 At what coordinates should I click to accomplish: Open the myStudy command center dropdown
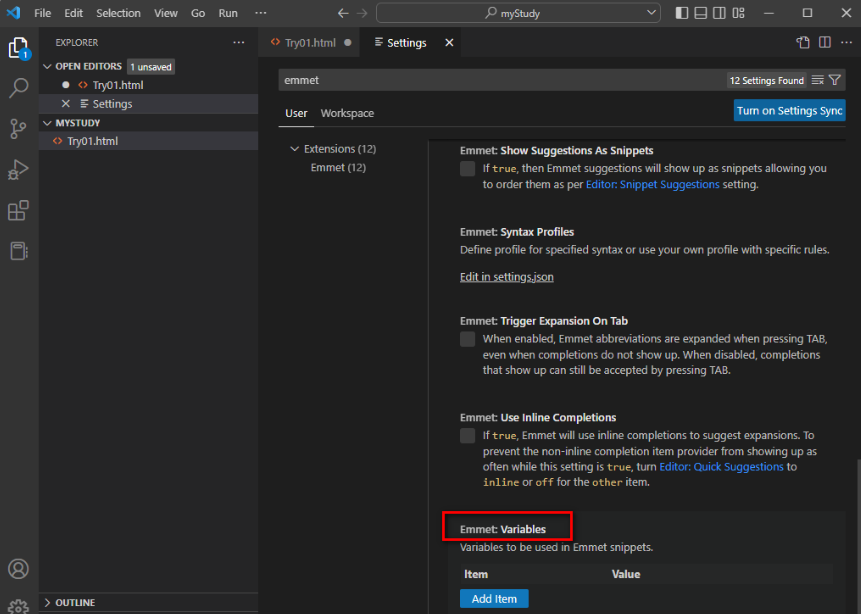tap(651, 13)
